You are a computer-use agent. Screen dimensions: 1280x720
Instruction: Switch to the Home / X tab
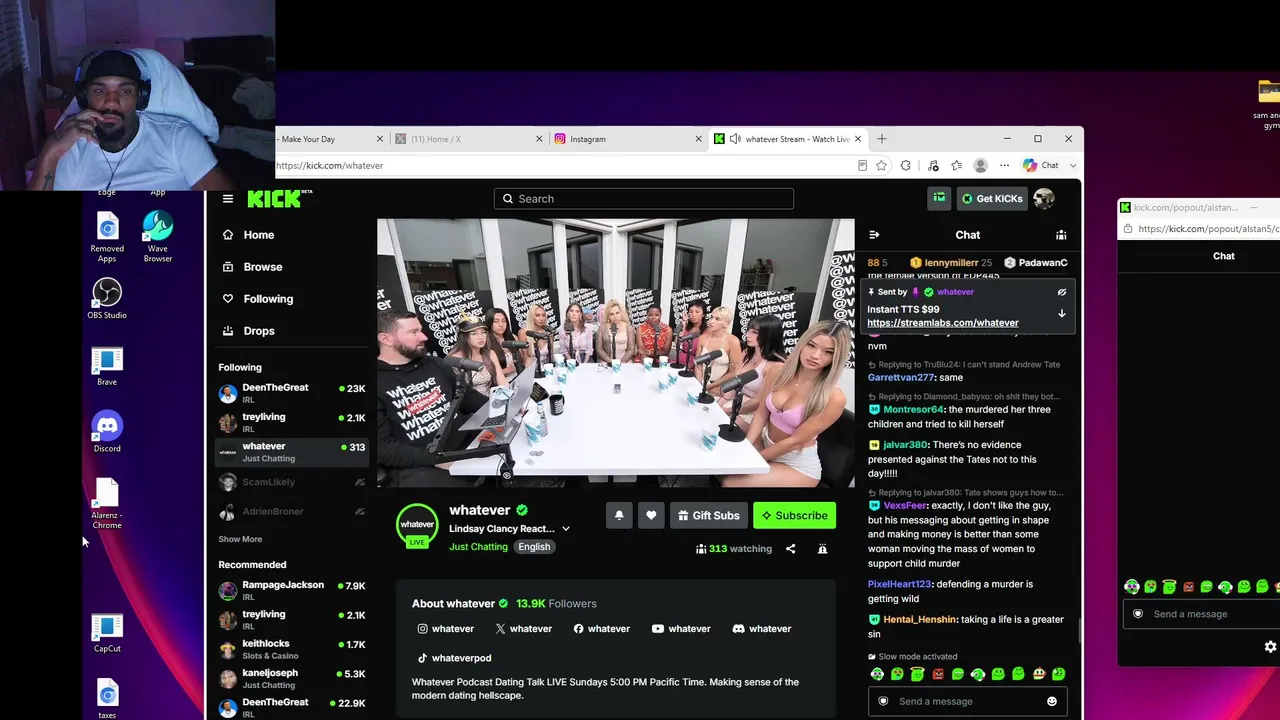(x=467, y=139)
